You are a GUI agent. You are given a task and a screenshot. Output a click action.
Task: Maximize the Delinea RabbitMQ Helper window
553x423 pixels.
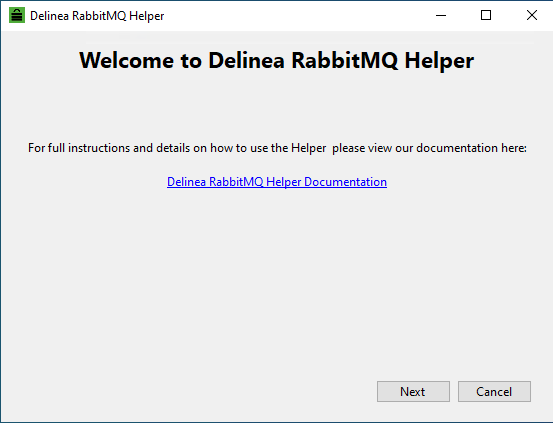click(x=486, y=15)
